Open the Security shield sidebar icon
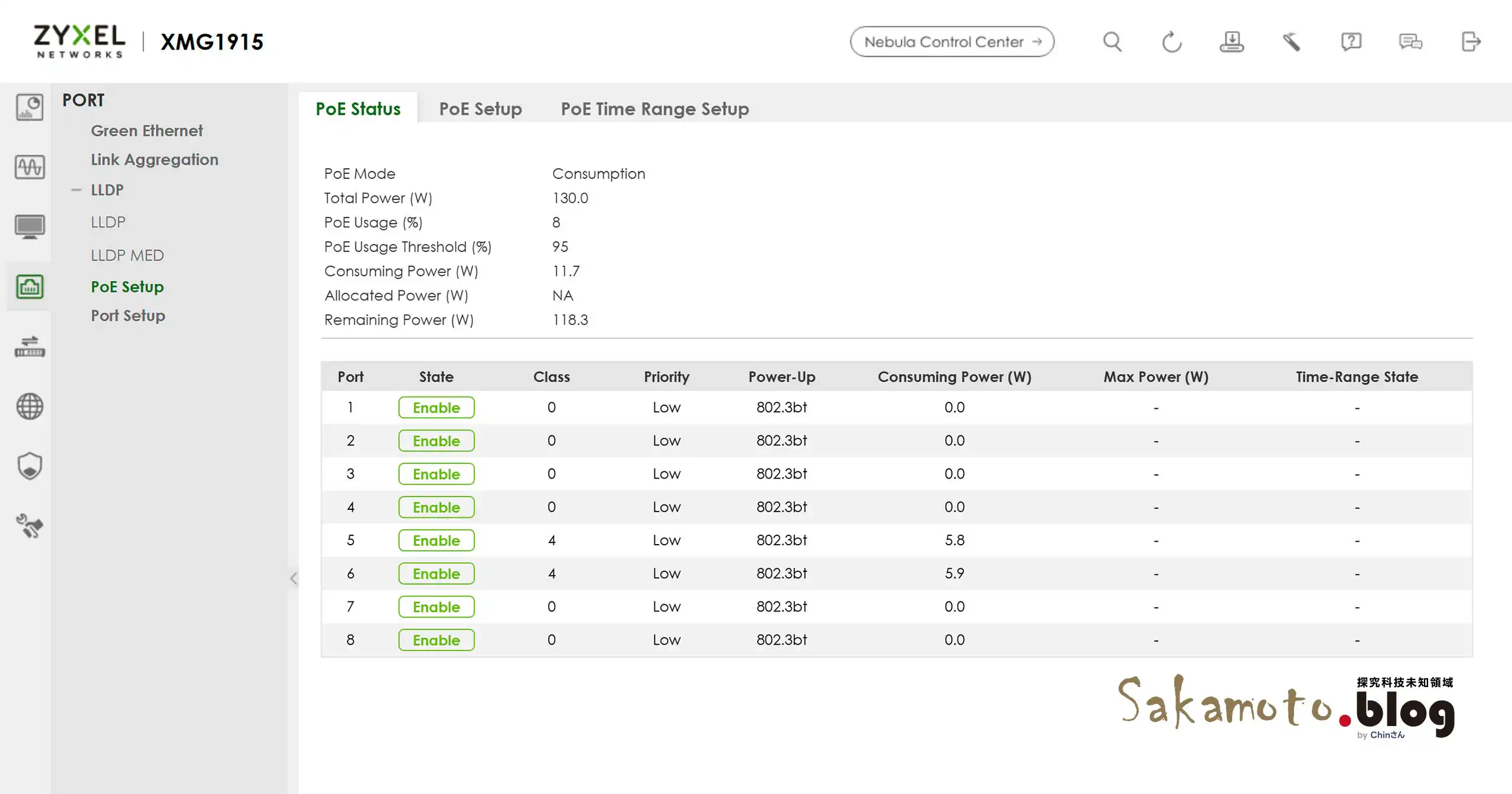 (30, 466)
